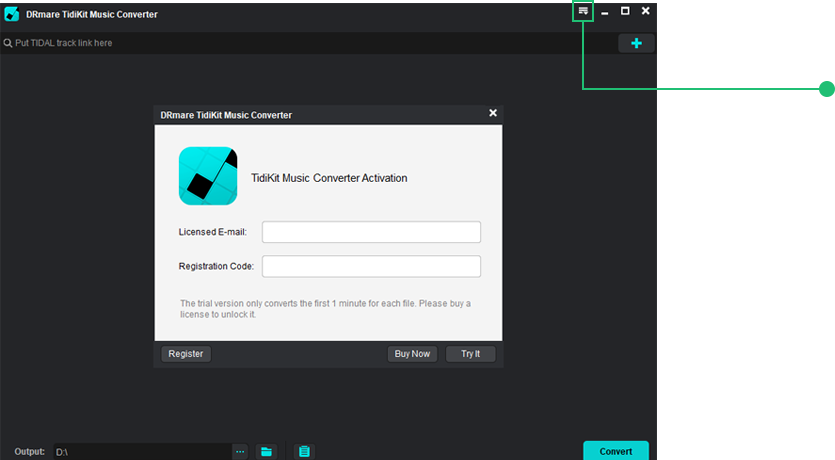Click the search magnifier icon
The width and height of the screenshot is (835, 460).
pos(7,43)
